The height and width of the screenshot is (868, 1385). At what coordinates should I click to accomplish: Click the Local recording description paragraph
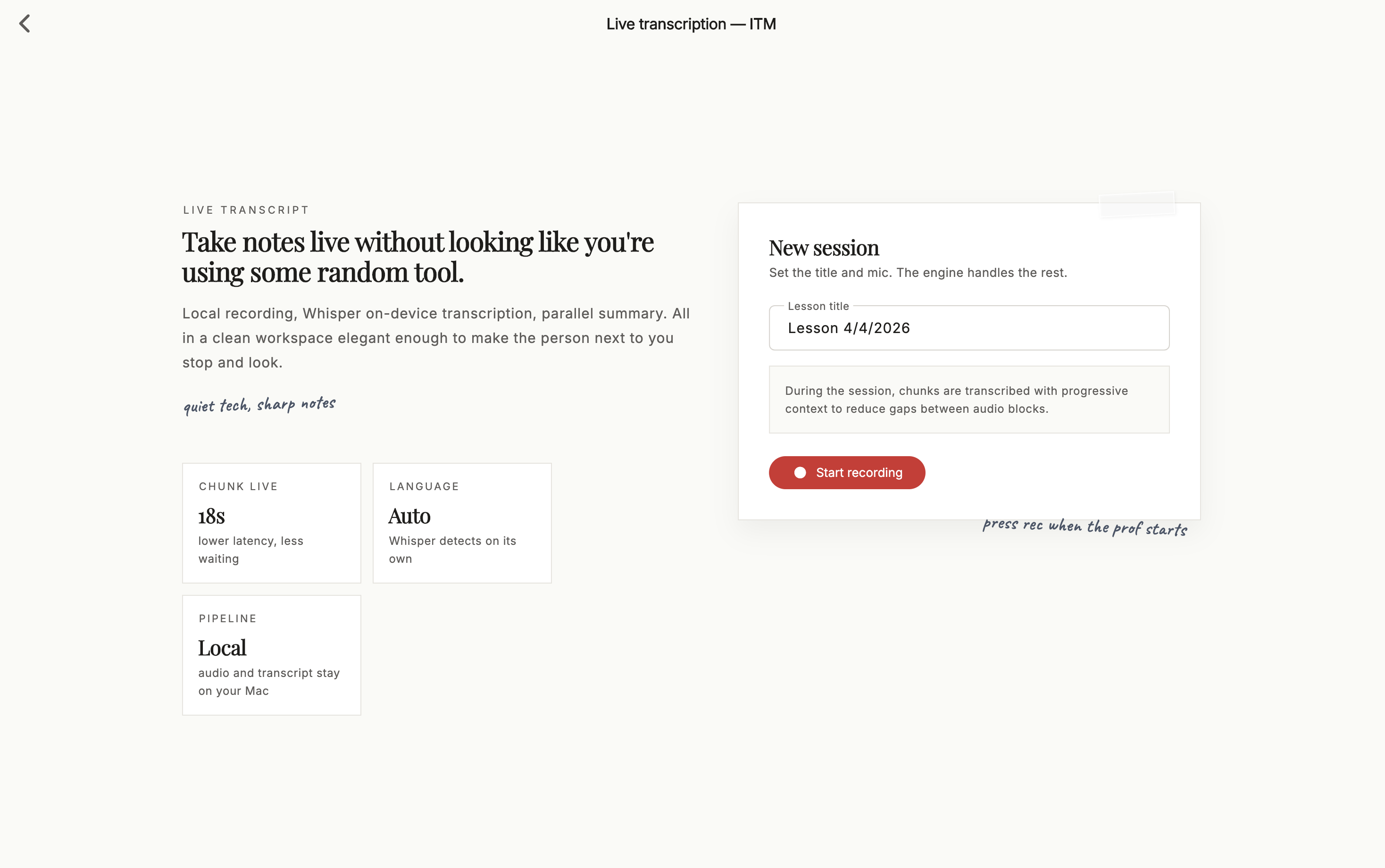point(436,338)
